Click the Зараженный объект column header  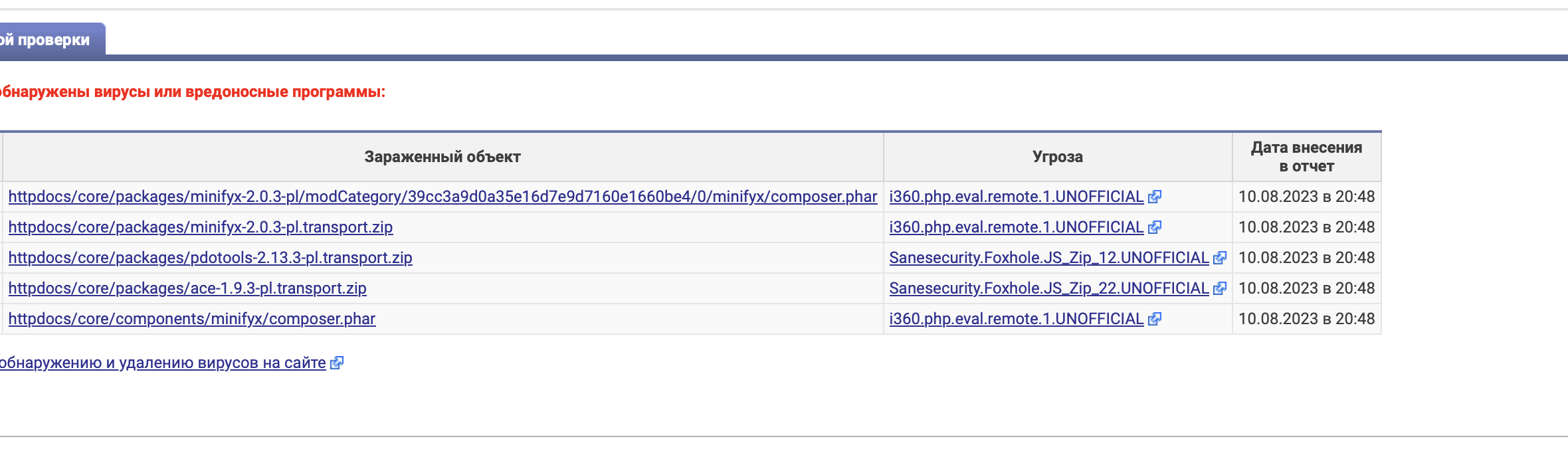coord(442,157)
